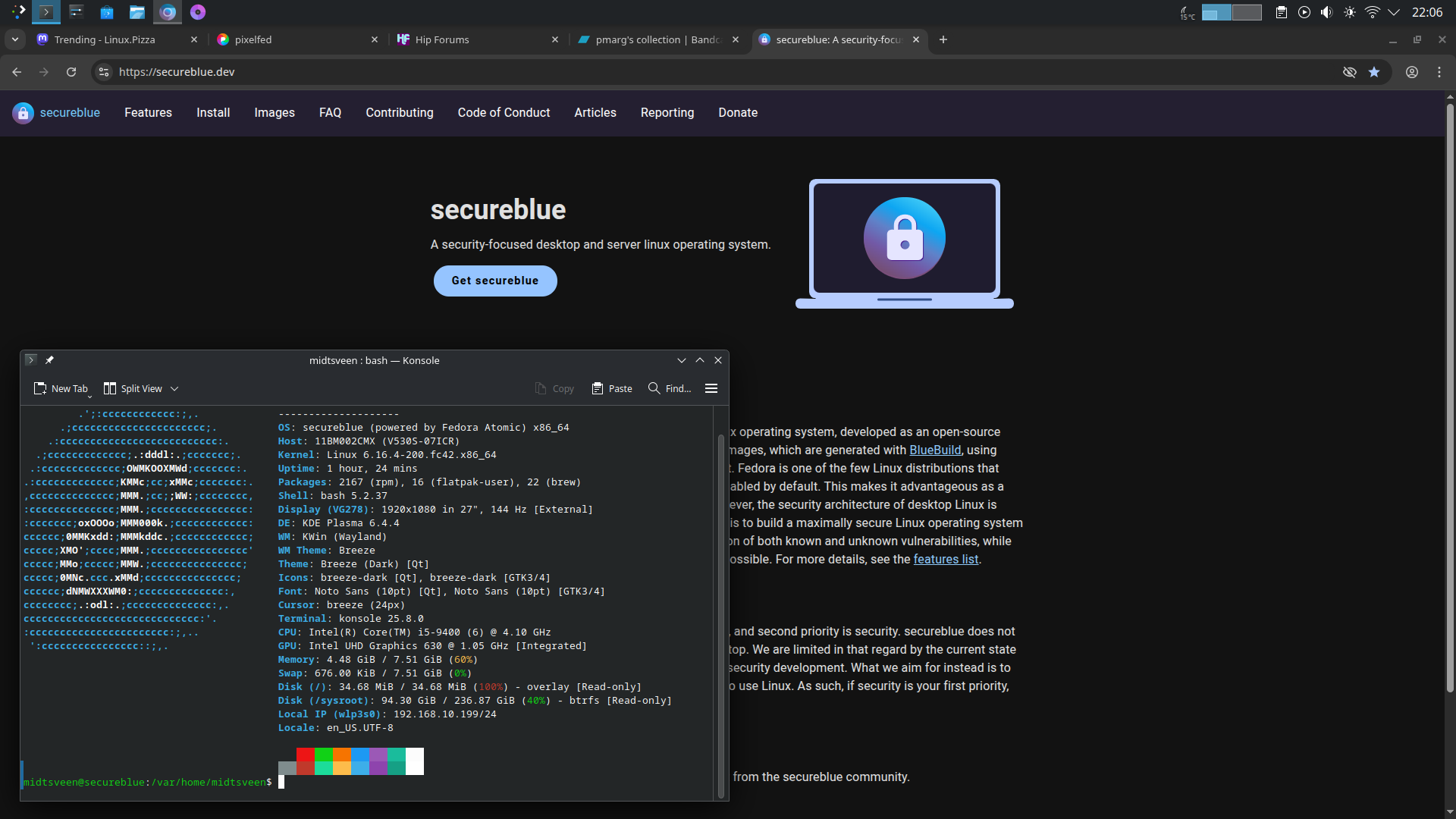Open a New Tab in Konsole

point(61,389)
